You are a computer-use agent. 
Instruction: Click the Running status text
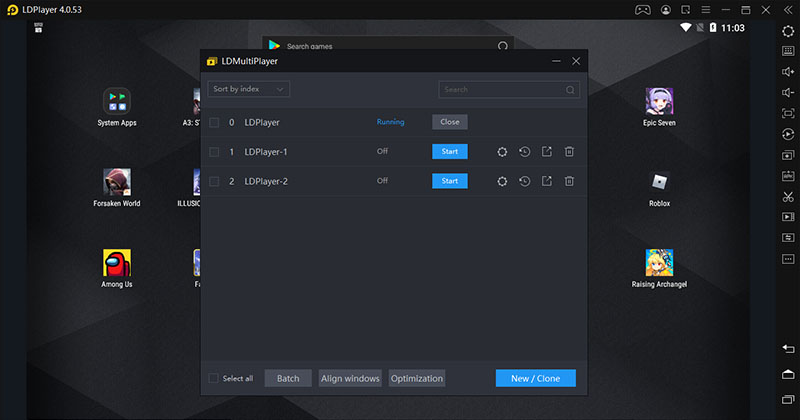(x=390, y=122)
